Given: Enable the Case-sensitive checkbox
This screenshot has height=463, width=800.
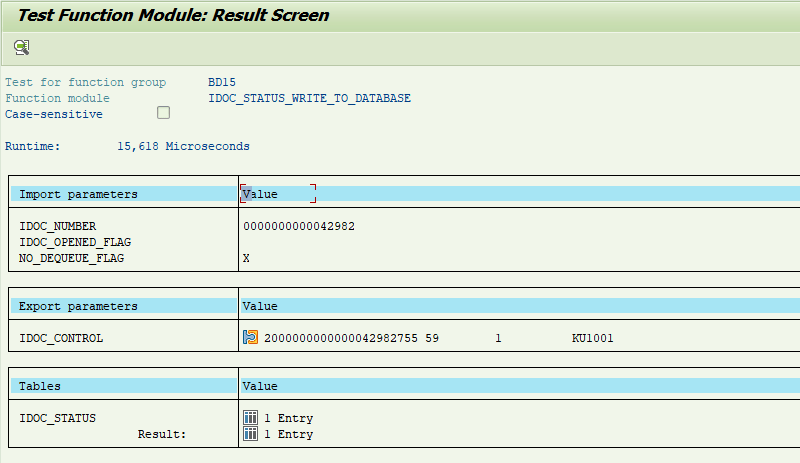Looking at the screenshot, I should [164, 113].
